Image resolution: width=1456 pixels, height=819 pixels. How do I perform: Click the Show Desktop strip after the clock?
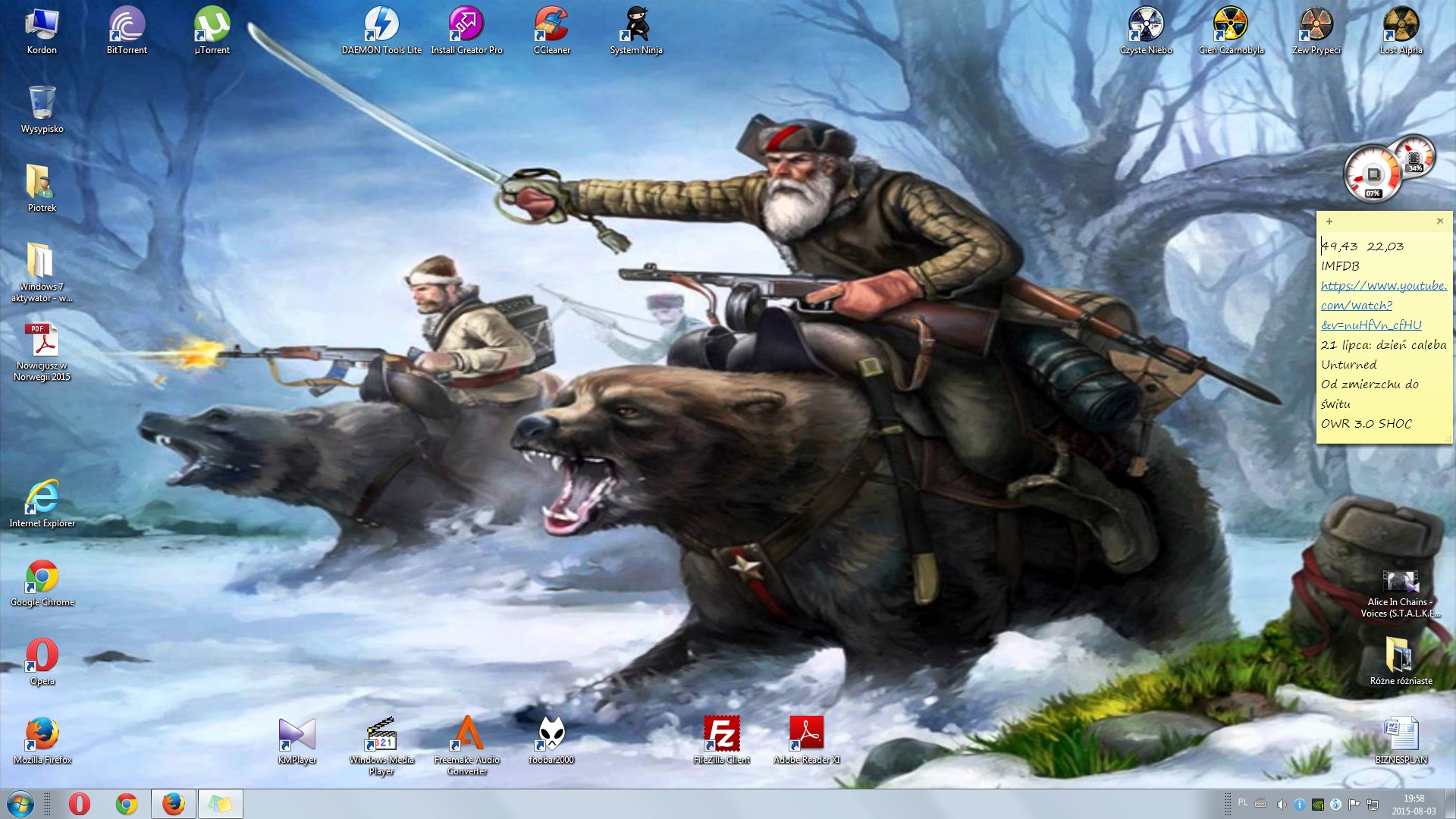pos(1449,804)
